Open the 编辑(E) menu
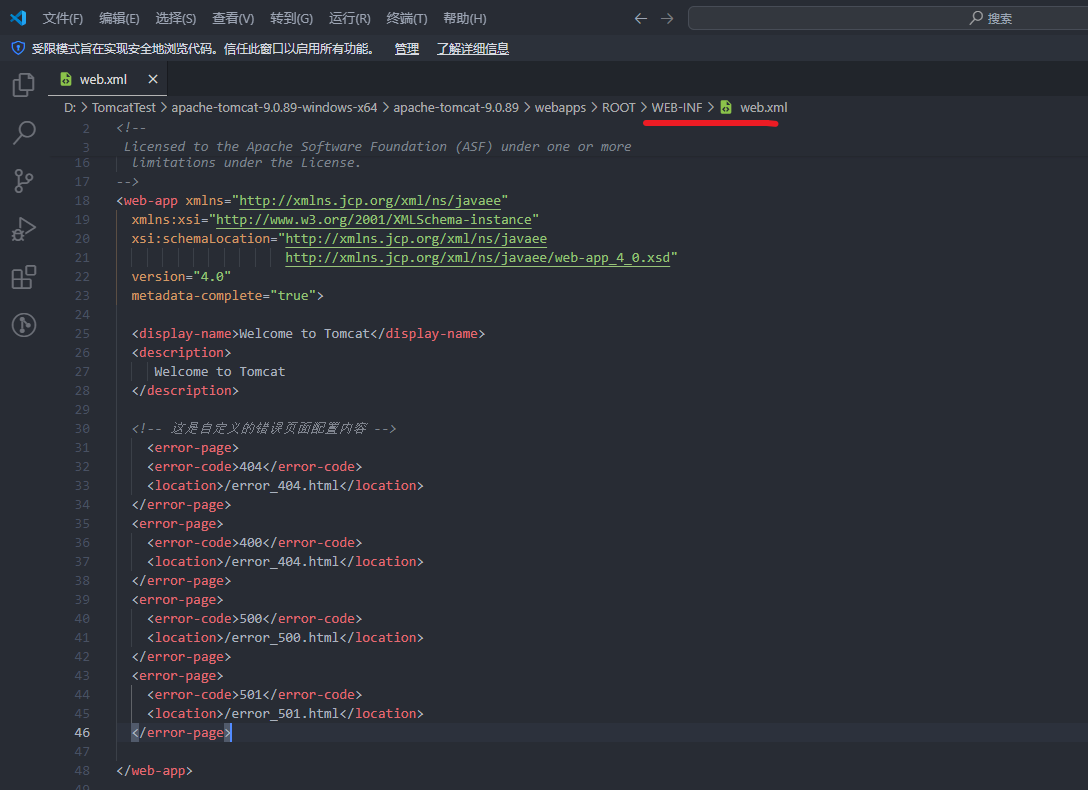1088x790 pixels. point(119,19)
